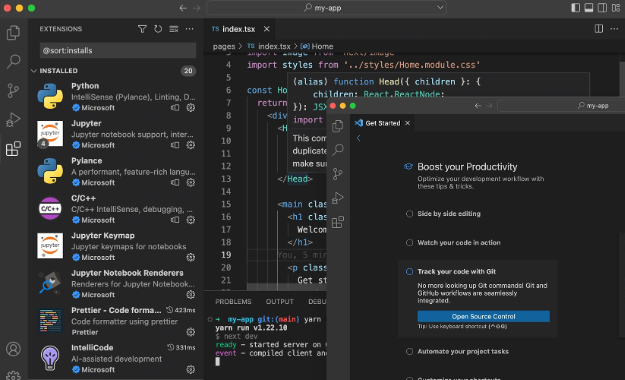
Task: Click the C/C++ extension logo
Action: 50,209
